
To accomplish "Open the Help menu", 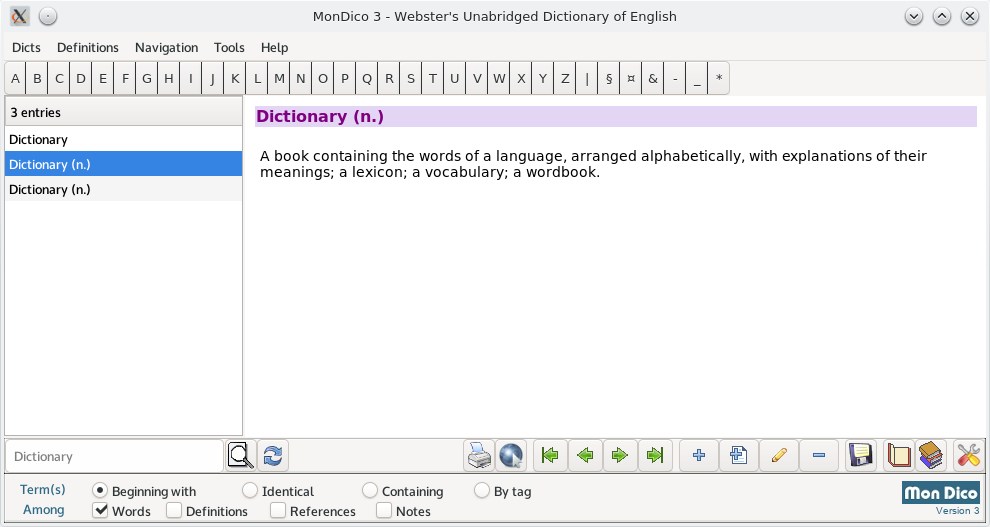I will tap(275, 47).
